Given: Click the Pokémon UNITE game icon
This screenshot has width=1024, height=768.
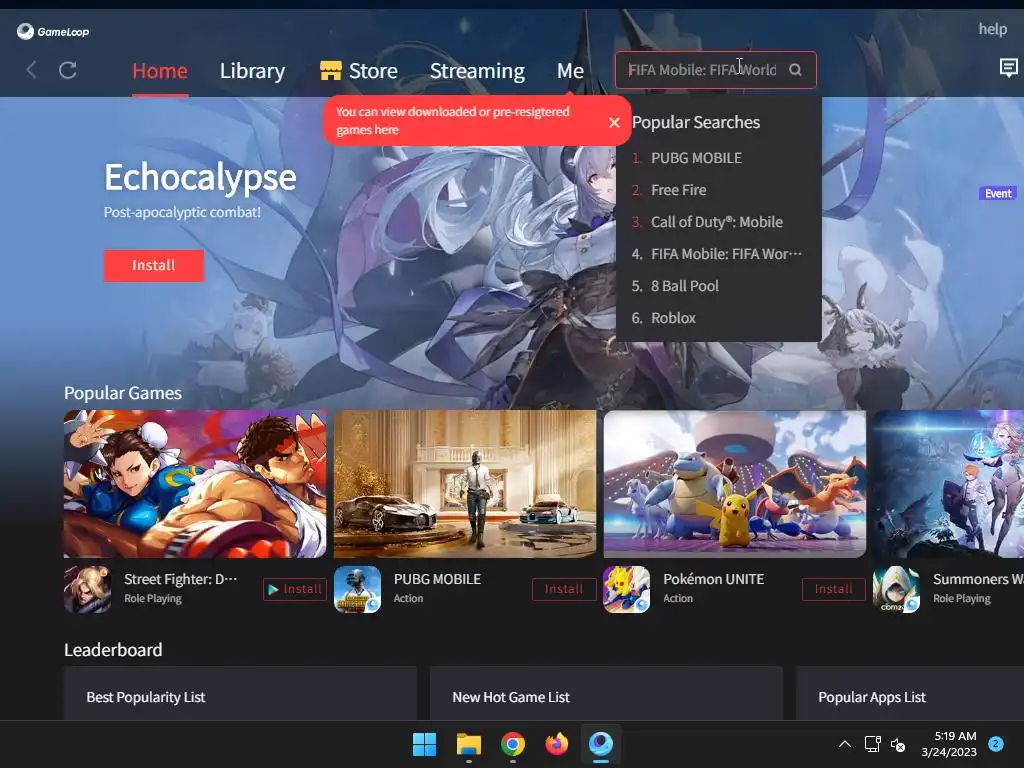Looking at the screenshot, I should tap(626, 589).
